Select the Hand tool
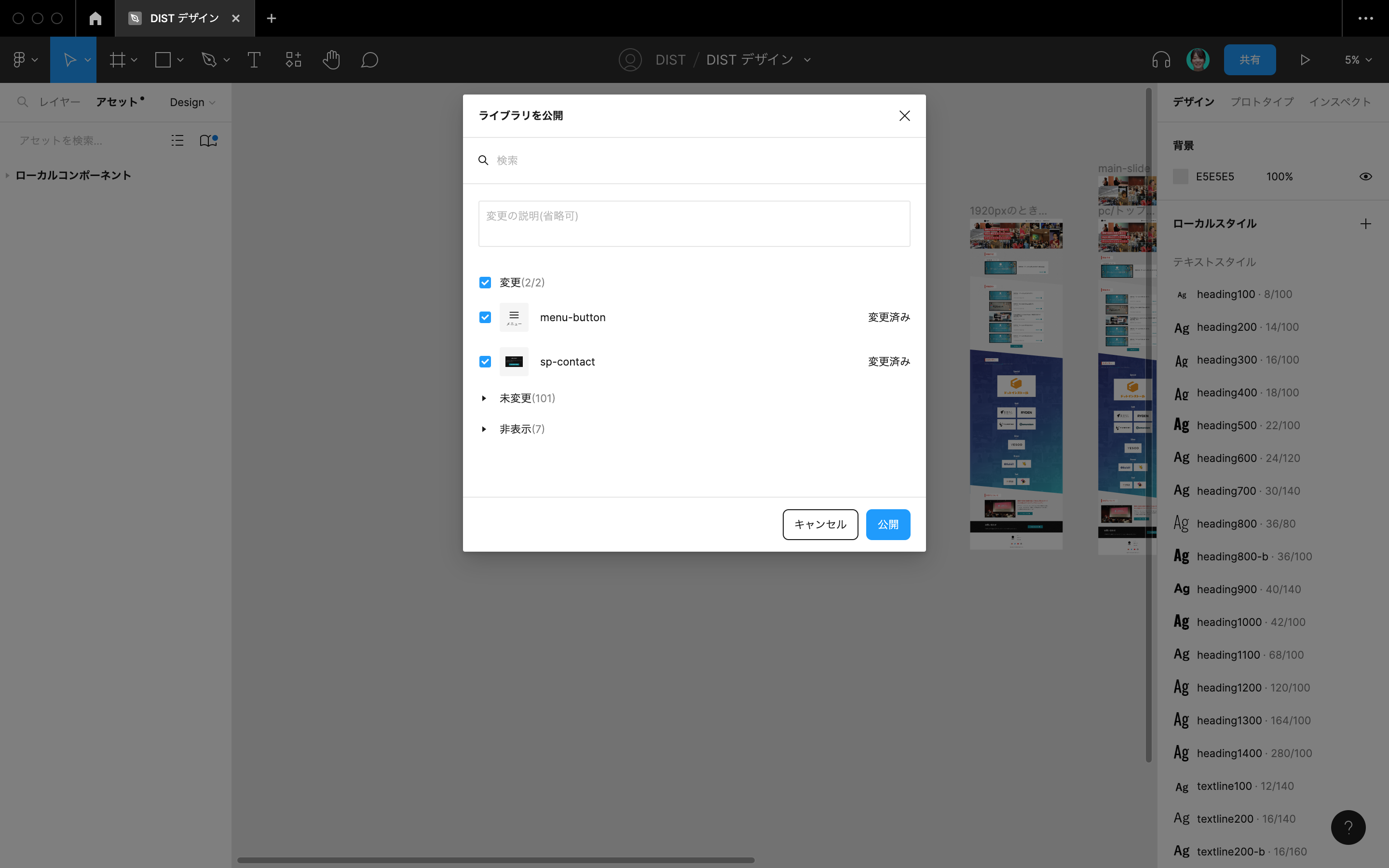1389x868 pixels. 331,60
